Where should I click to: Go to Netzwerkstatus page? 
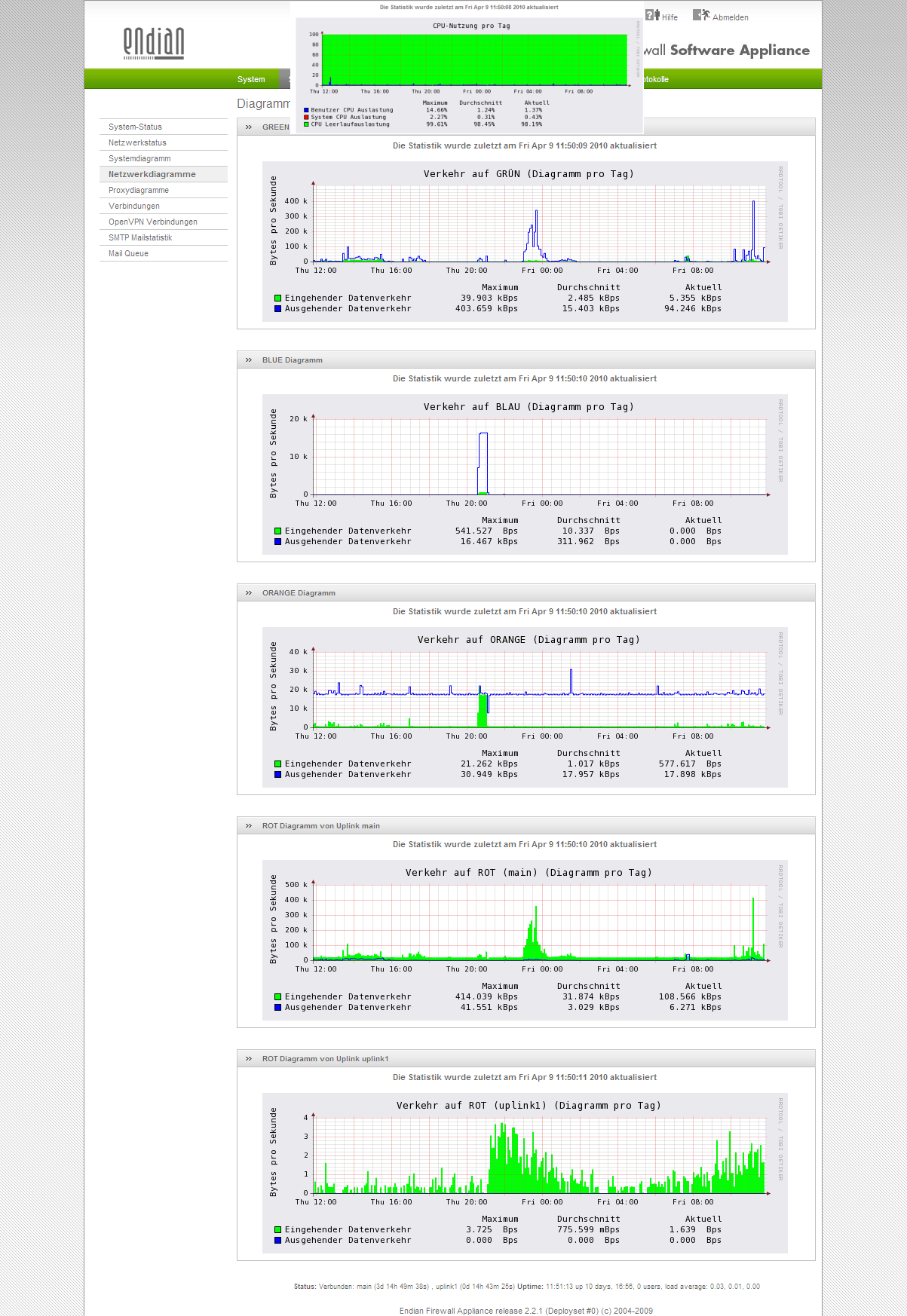coord(137,142)
